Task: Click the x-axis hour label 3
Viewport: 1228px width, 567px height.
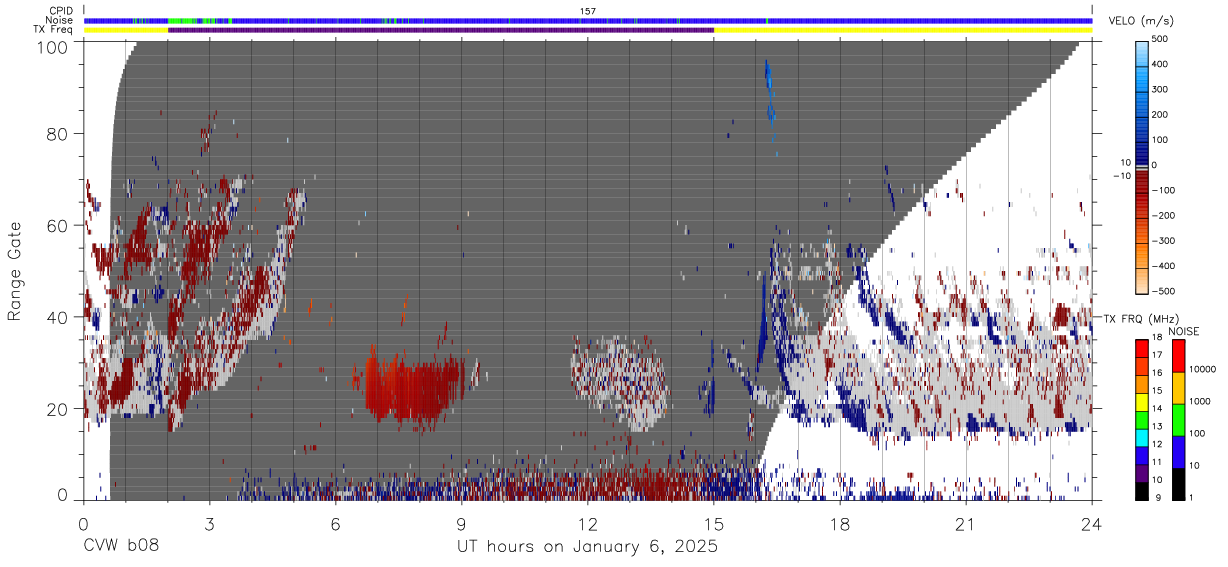Action: (x=210, y=523)
